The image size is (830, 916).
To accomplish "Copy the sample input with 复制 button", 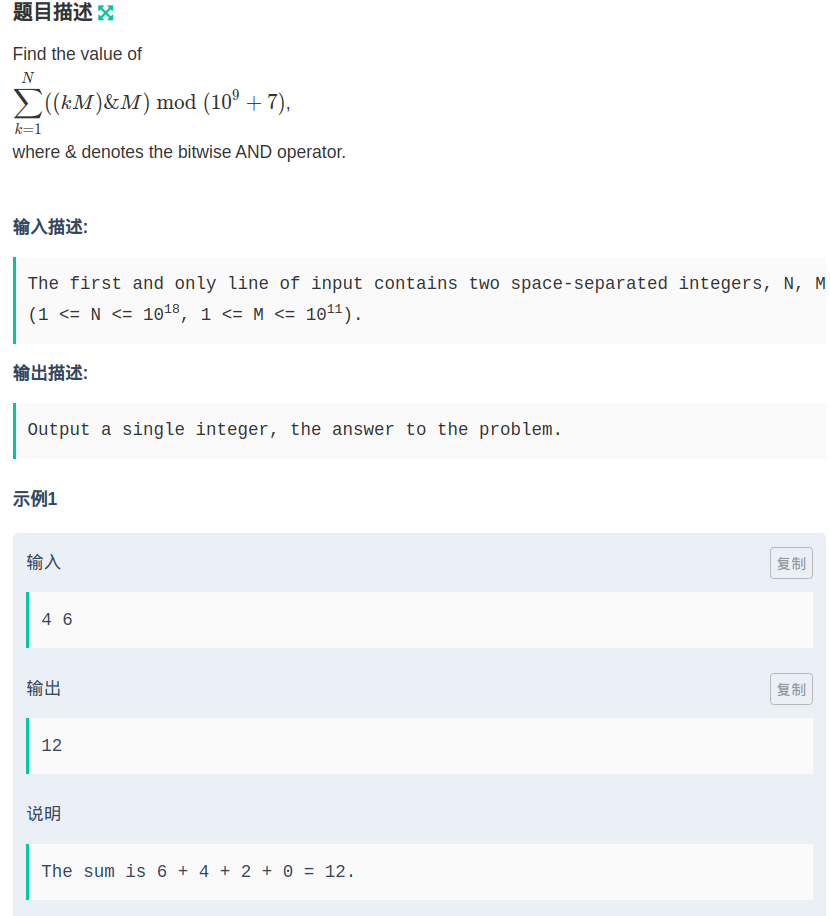I will click(791, 563).
